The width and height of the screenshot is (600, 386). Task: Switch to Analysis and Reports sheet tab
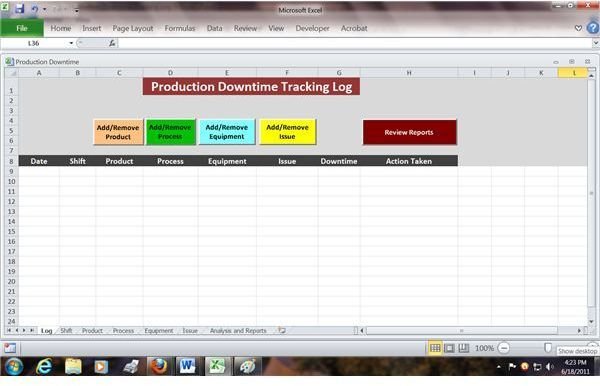tap(238, 331)
